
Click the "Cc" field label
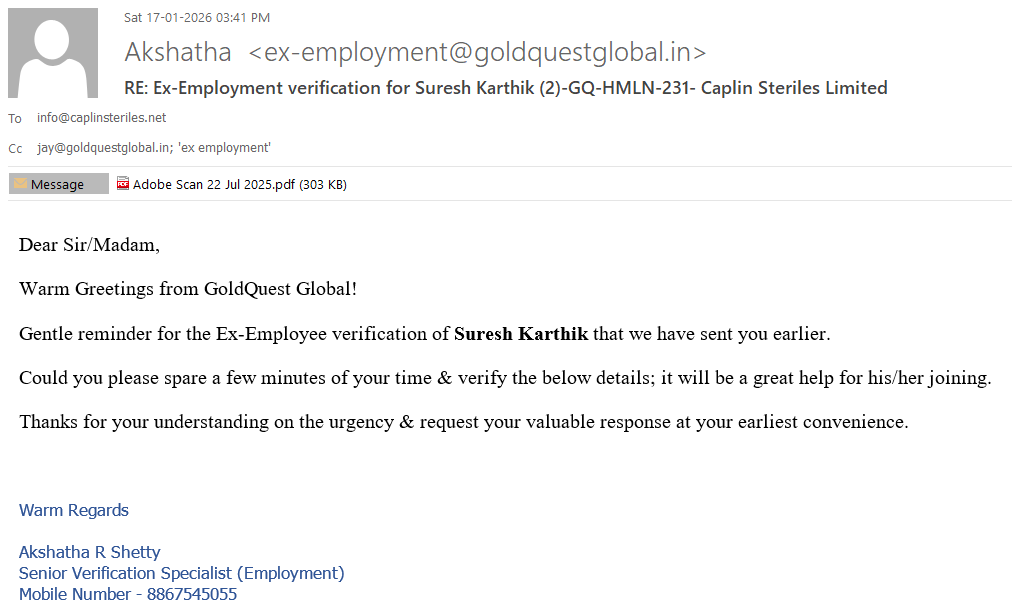pyautogui.click(x=15, y=149)
